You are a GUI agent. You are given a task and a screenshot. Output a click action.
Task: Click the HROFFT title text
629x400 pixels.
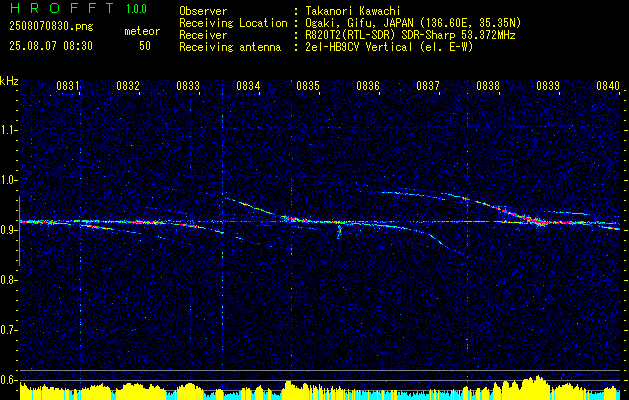pyautogui.click(x=63, y=8)
